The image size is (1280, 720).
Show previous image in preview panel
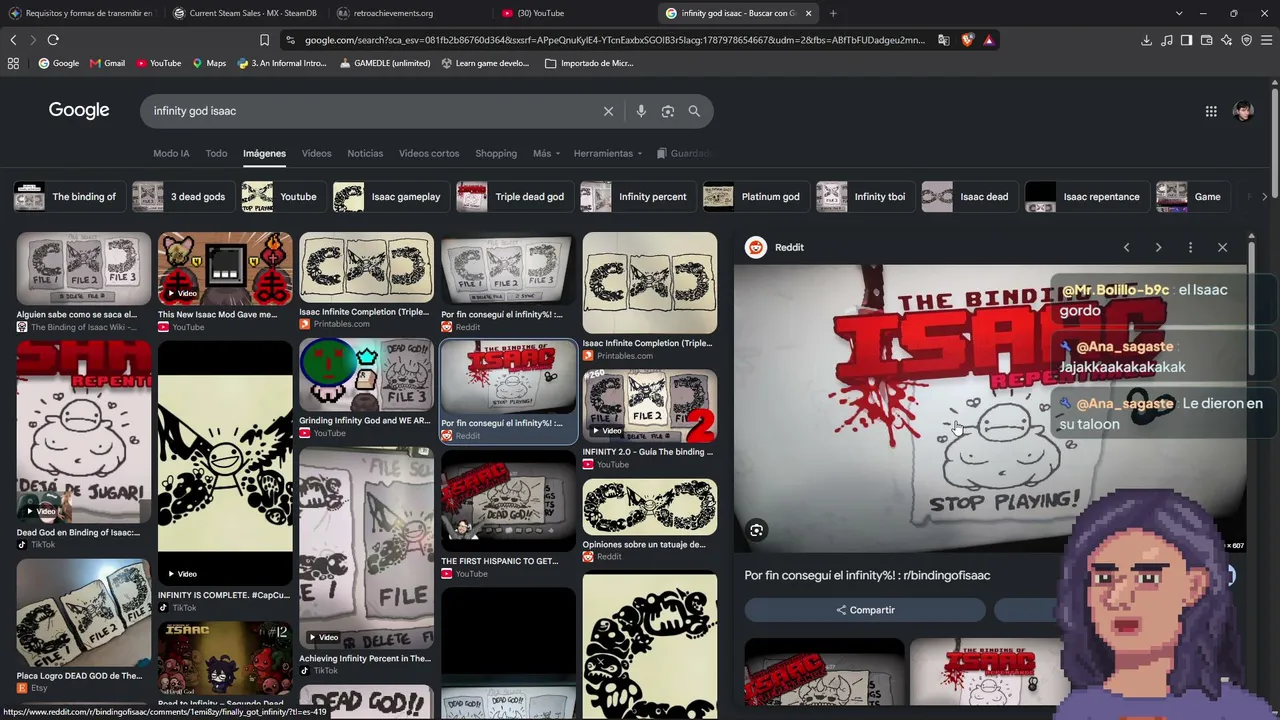click(1126, 247)
